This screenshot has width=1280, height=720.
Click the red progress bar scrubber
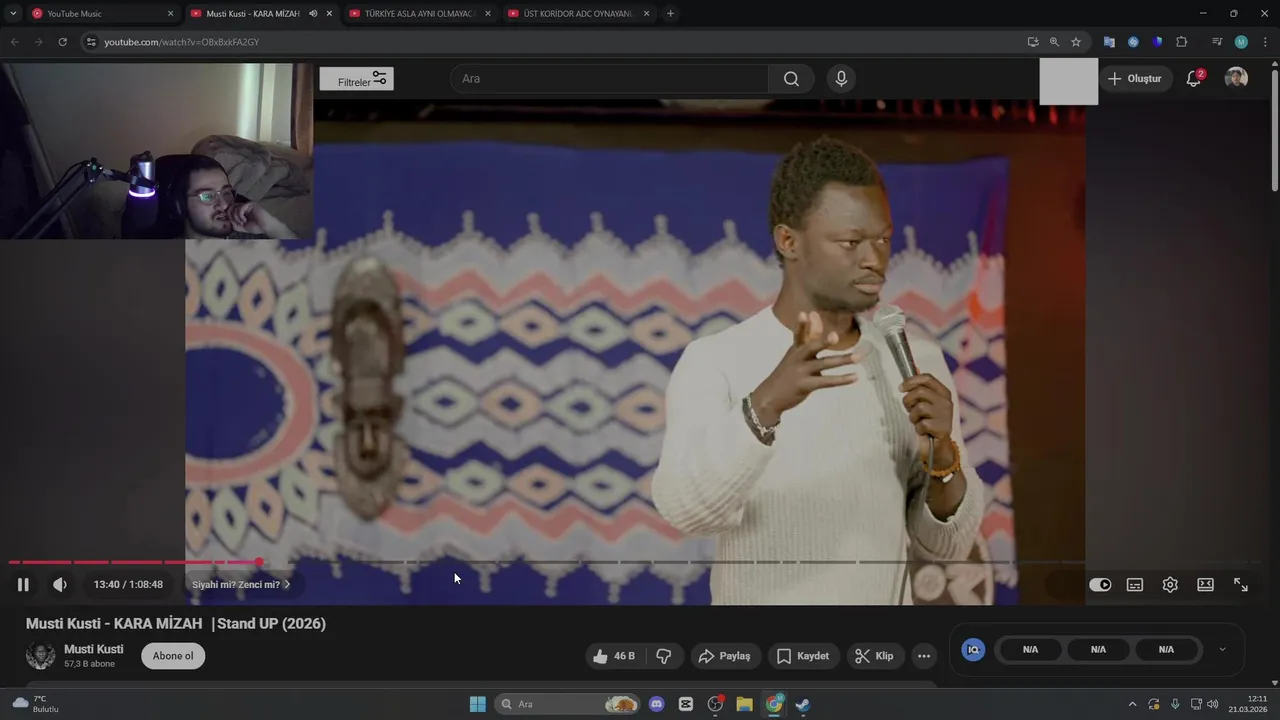click(259, 562)
